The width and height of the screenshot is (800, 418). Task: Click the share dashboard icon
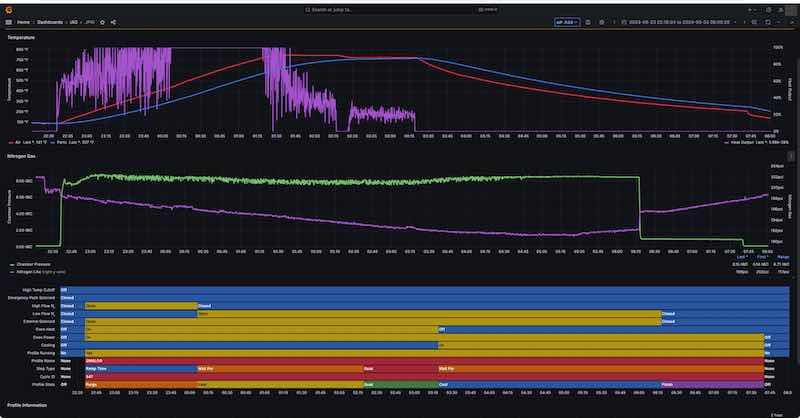[113, 22]
